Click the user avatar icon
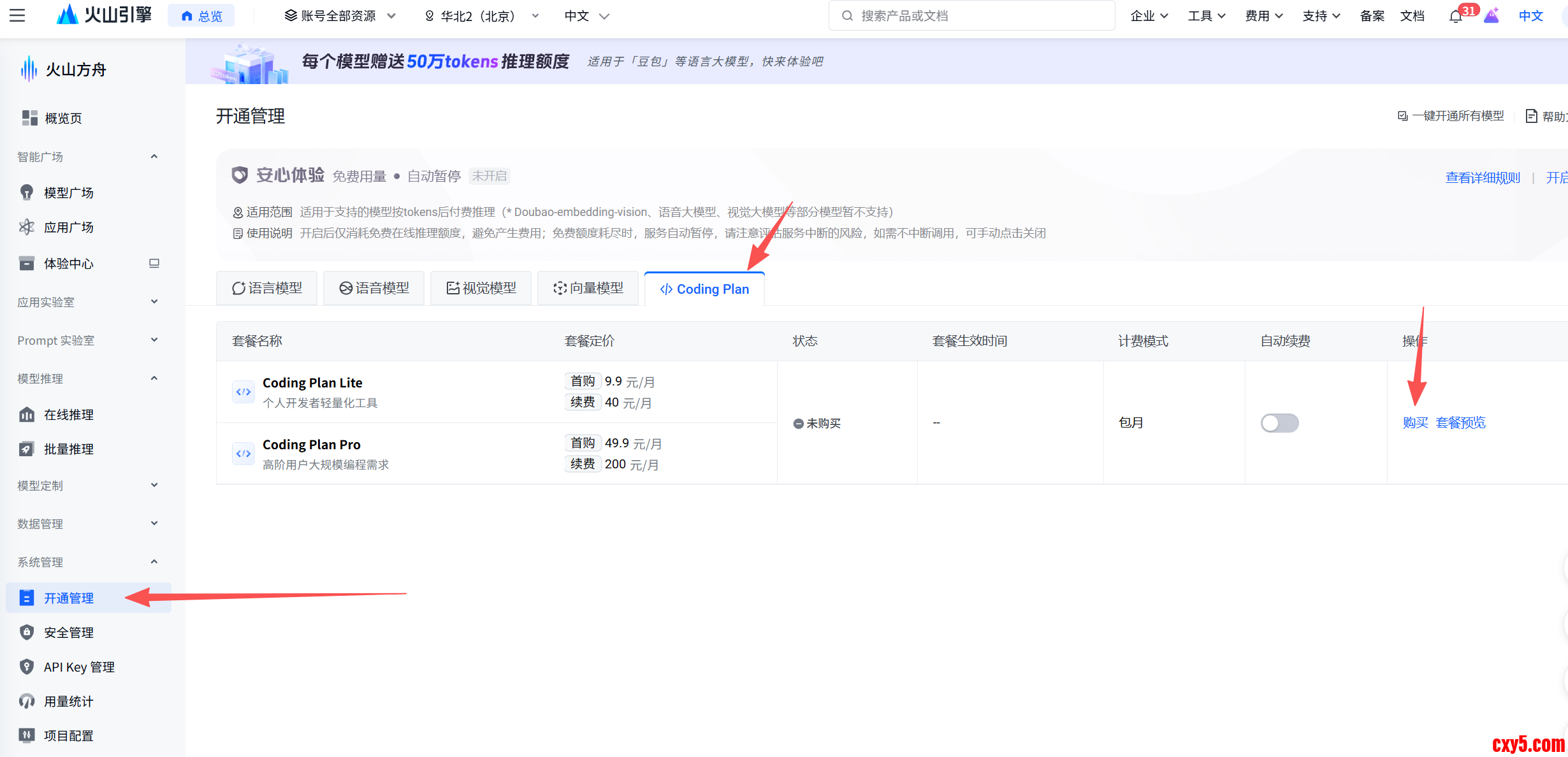1568x757 pixels. pyautogui.click(x=1491, y=16)
